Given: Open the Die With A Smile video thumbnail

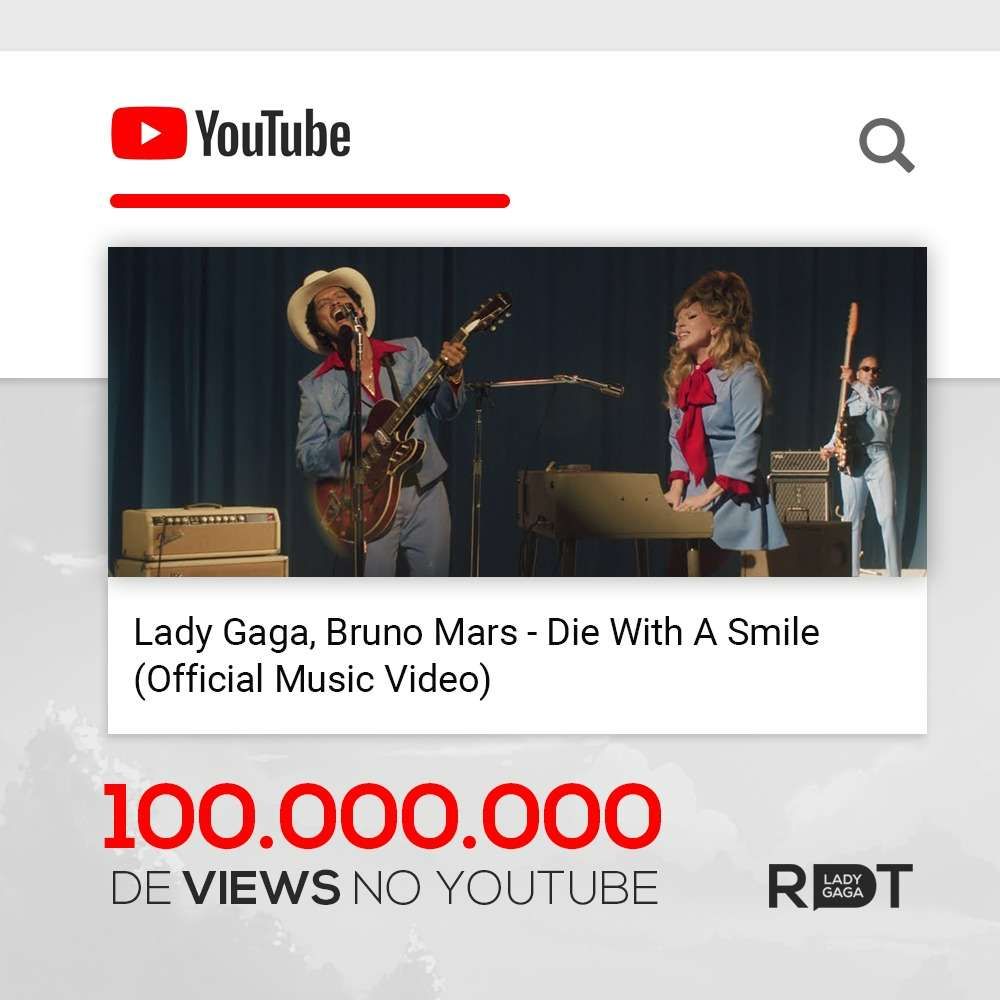Looking at the screenshot, I should pyautogui.click(x=517, y=411).
